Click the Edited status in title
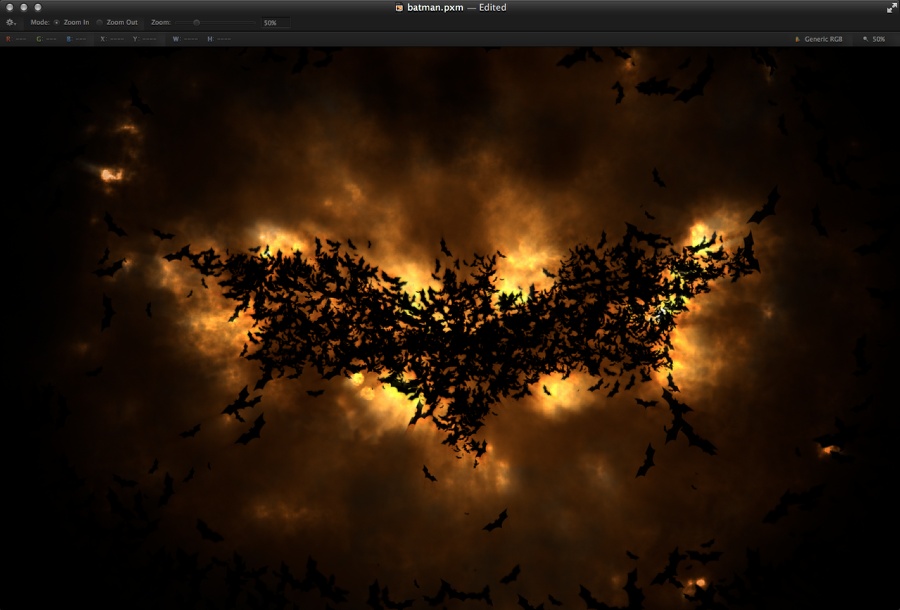Screen dimensions: 900x610 pos(492,7)
